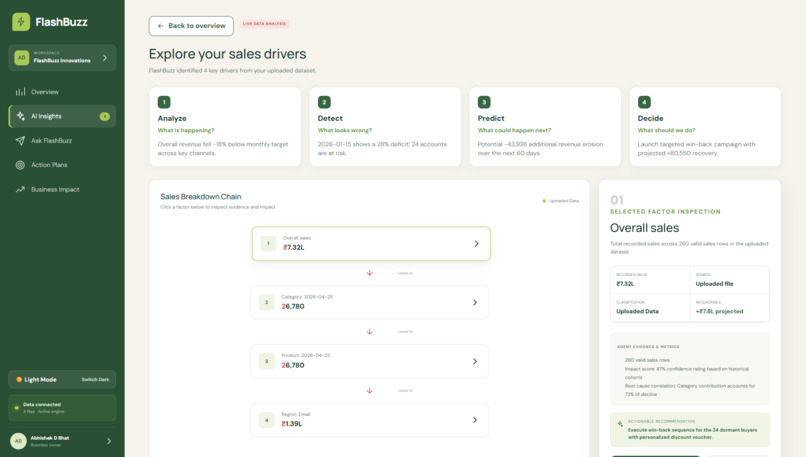This screenshot has height=457, width=806.
Task: Select the AI Insights menu item
Action: (x=62, y=116)
